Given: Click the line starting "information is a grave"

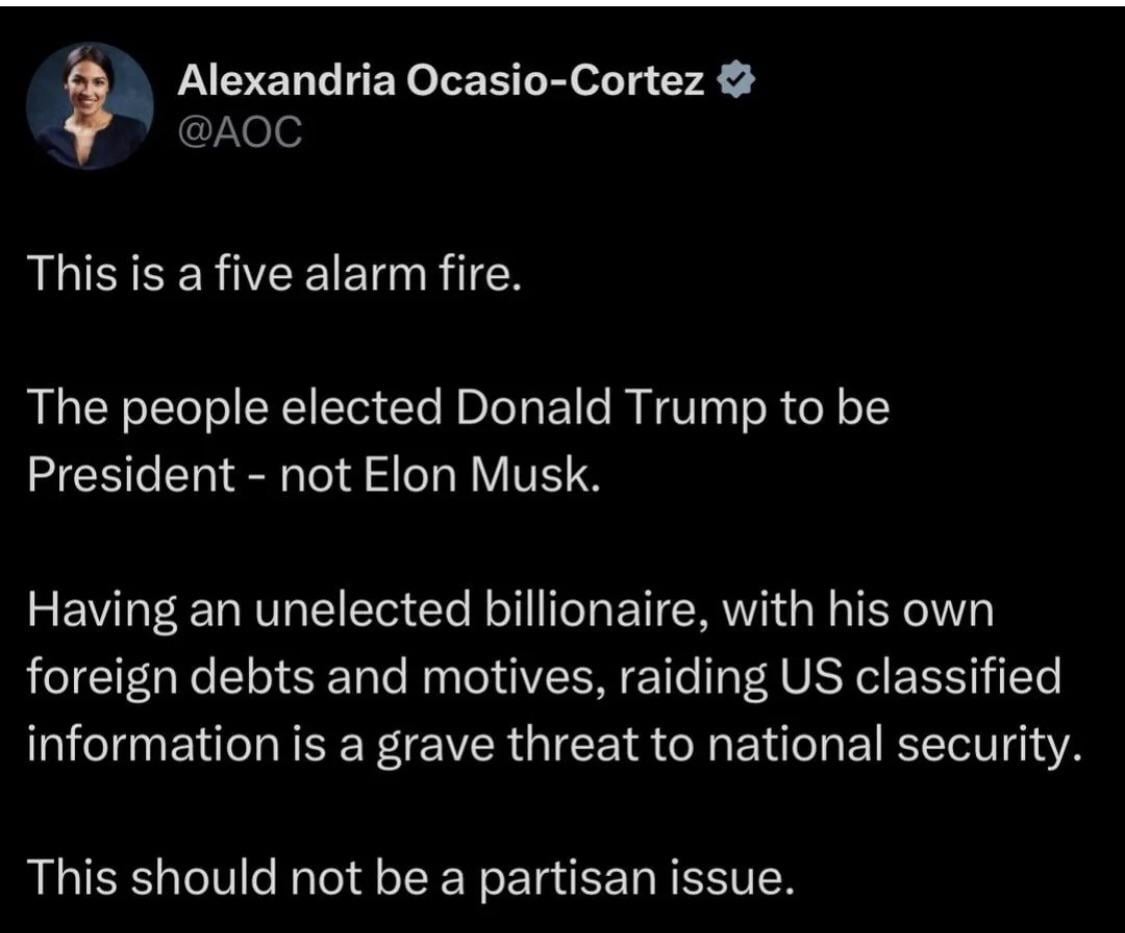Looking at the screenshot, I should 556,745.
